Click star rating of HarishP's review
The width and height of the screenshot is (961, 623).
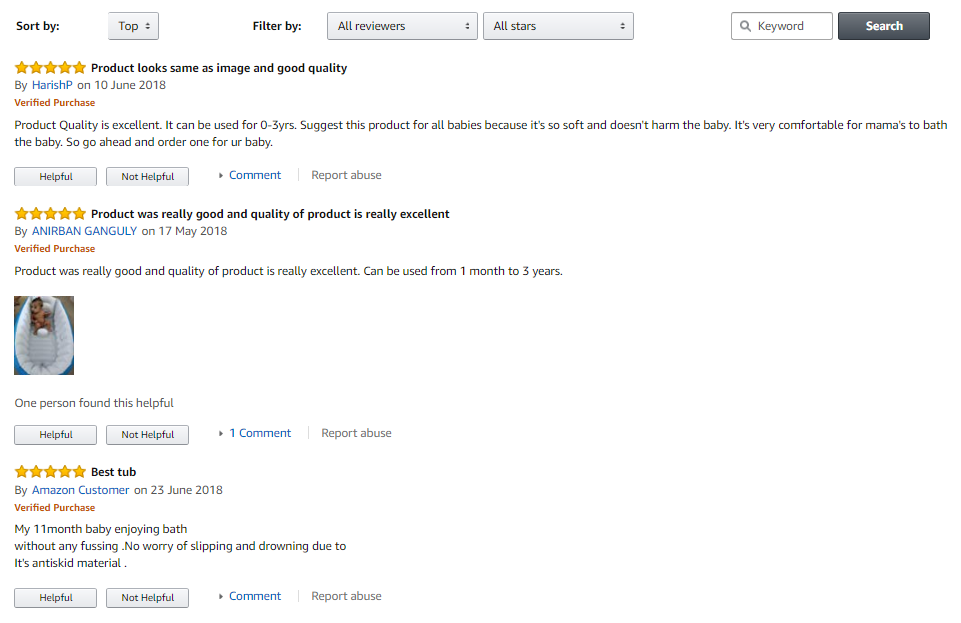click(50, 68)
